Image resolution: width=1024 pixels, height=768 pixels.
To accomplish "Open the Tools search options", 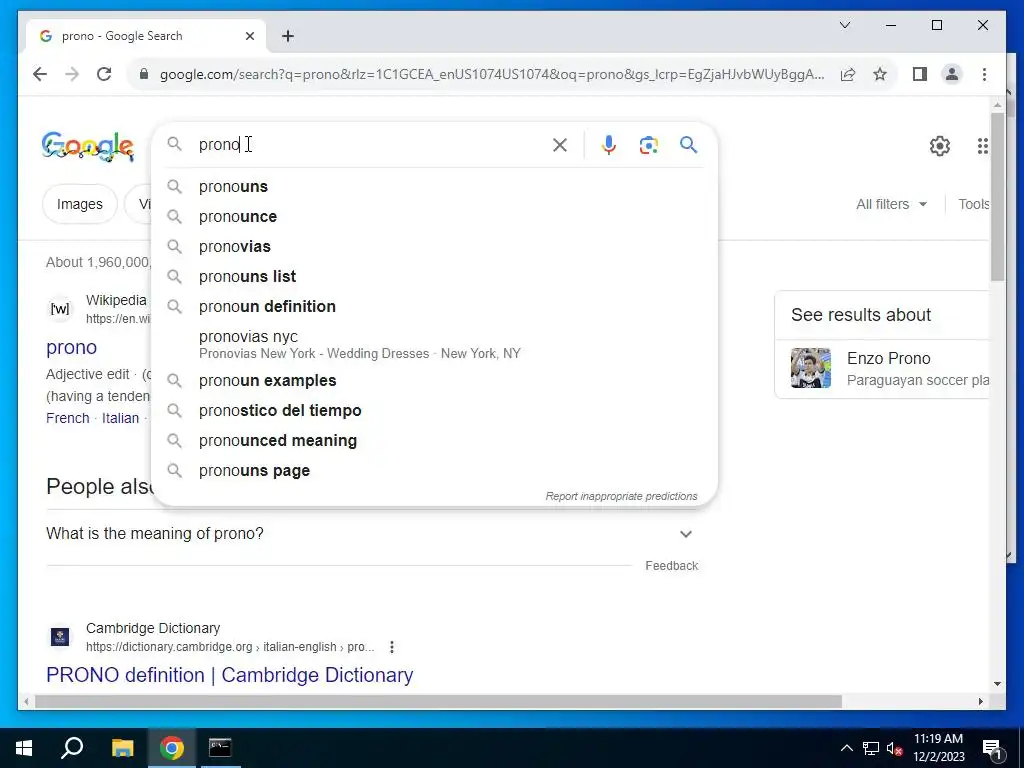I will click(973, 204).
